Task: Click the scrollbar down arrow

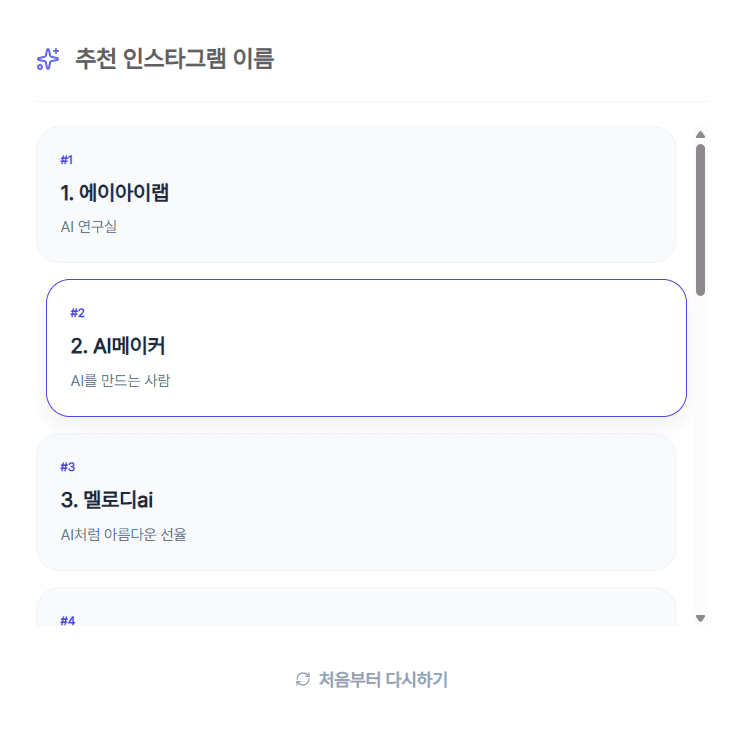Action: point(700,618)
